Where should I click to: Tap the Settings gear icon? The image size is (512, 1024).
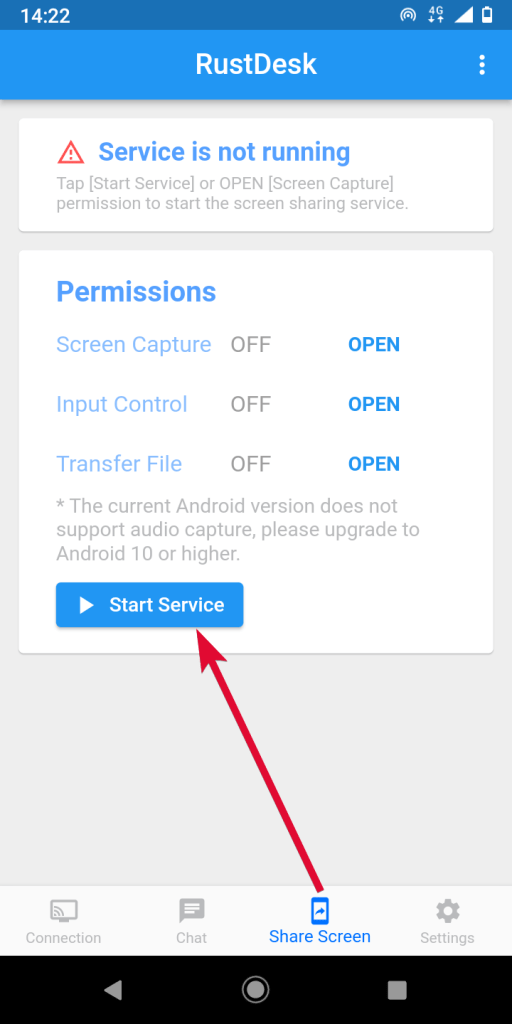coord(447,910)
